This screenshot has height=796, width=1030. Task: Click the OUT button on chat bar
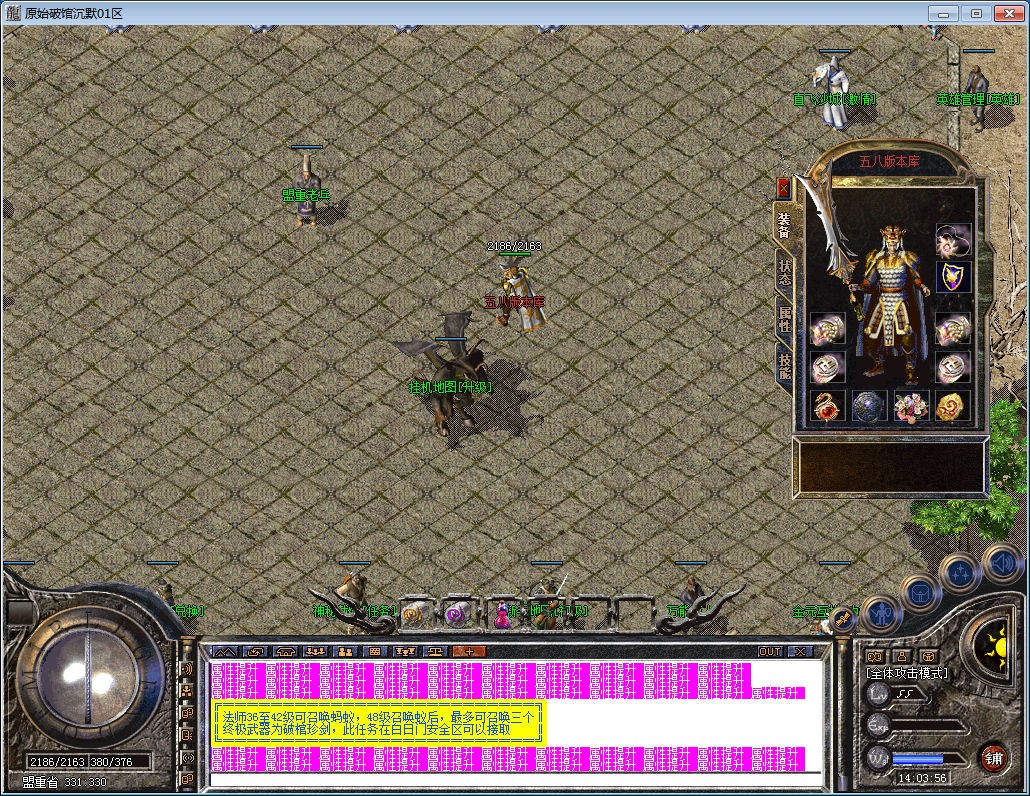pos(770,652)
